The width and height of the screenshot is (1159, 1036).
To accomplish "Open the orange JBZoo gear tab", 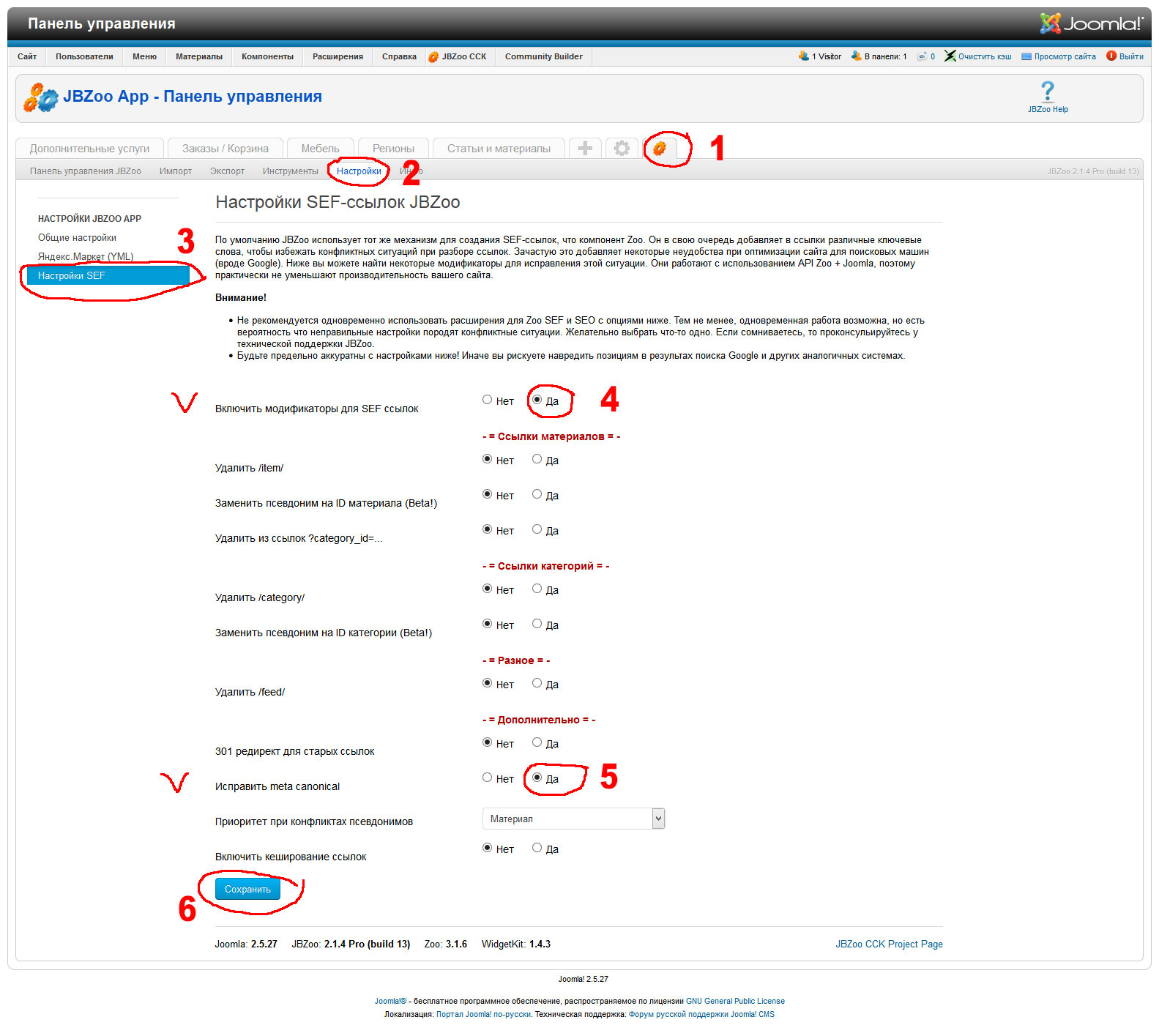I will (660, 149).
